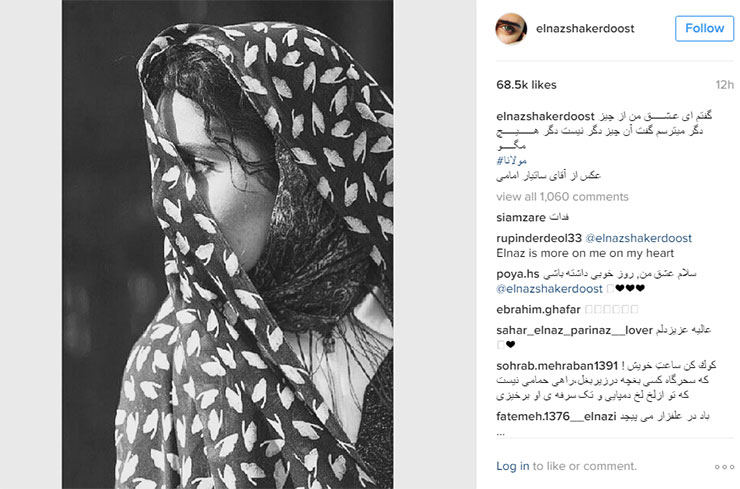This screenshot has width=740, height=489.
Task: Open poya.hs commenter profile
Action: (517, 274)
